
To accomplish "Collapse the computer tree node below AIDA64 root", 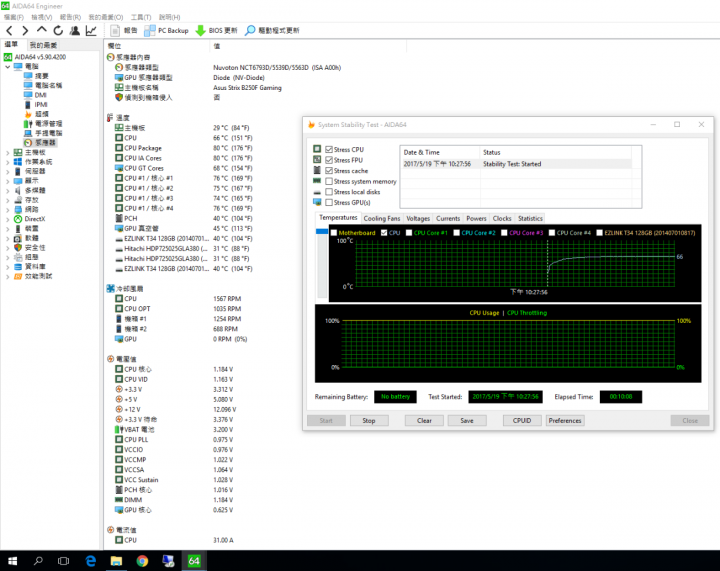I will [x=7, y=67].
